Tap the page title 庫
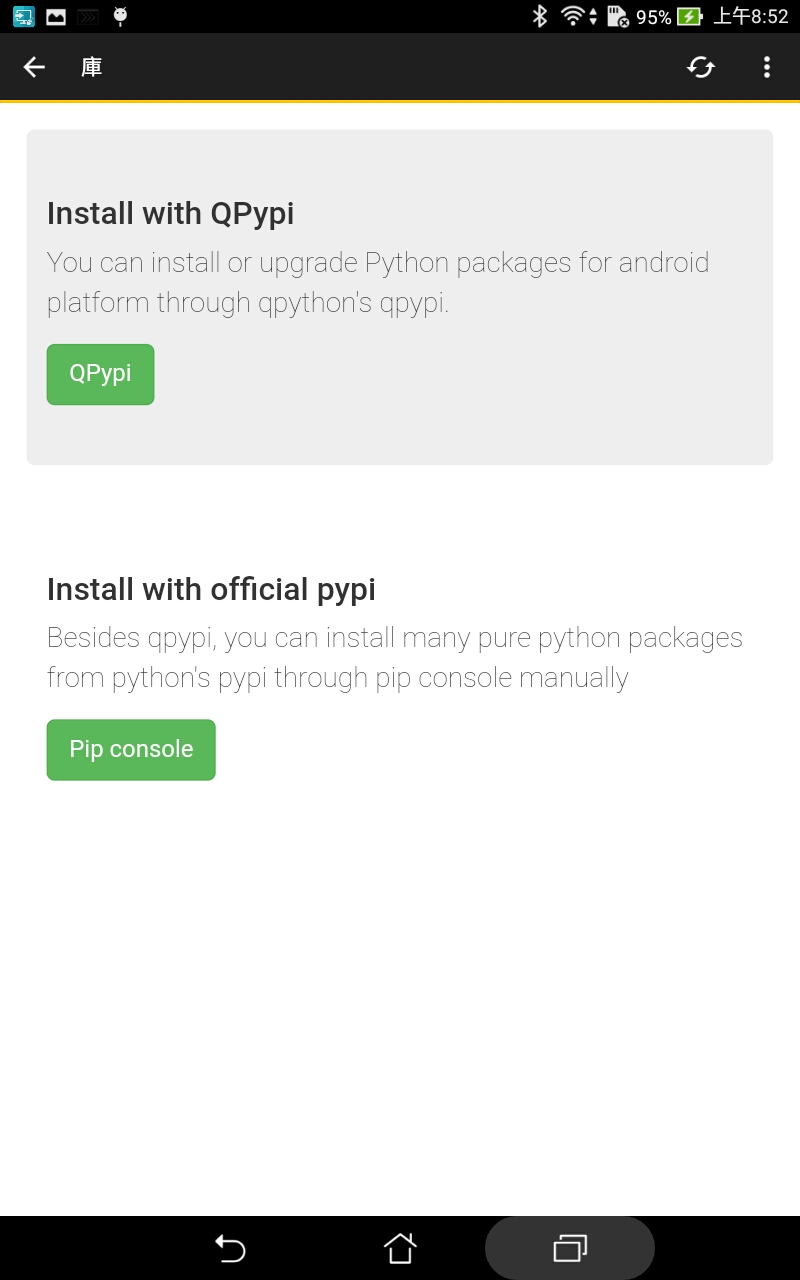The image size is (800, 1280). click(x=92, y=67)
